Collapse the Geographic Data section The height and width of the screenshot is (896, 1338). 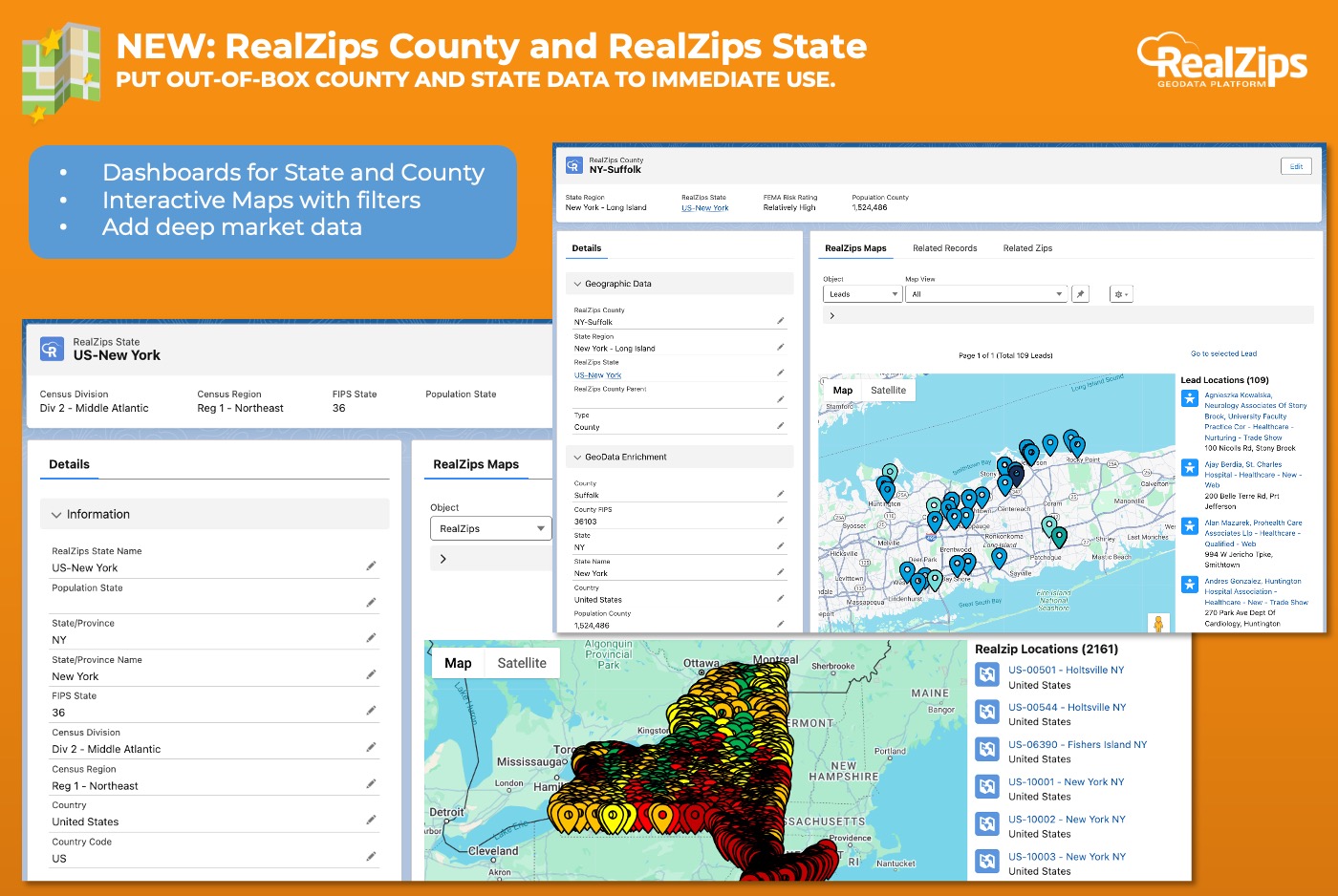pyautogui.click(x=577, y=284)
